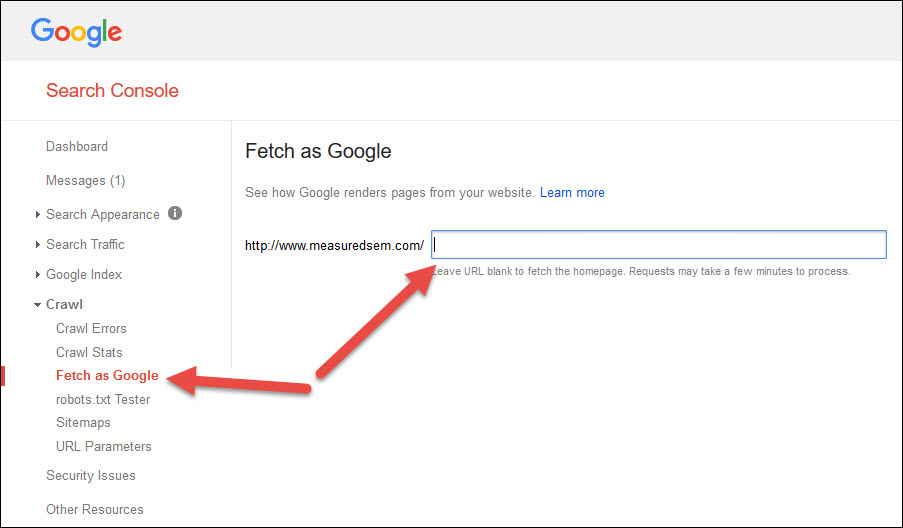903x528 pixels.
Task: Open Sitemaps under Crawl
Action: tap(83, 423)
